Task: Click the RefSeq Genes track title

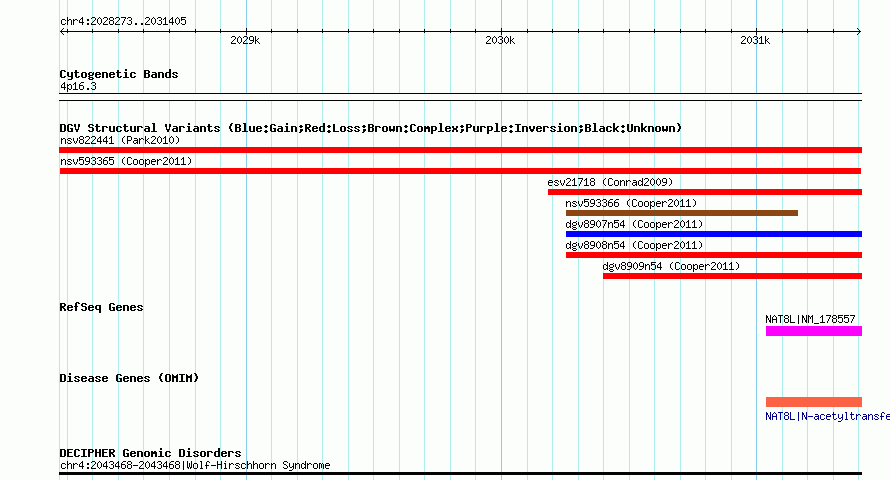Action: [x=101, y=307]
